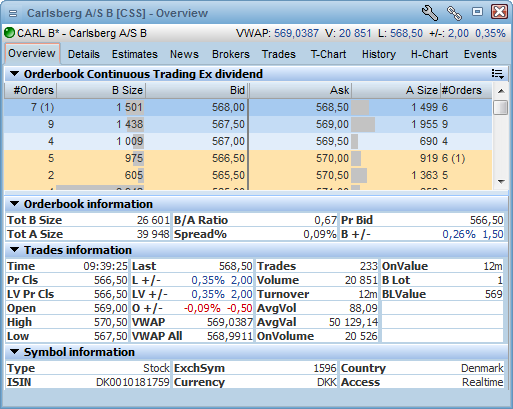This screenshot has height=409, width=513.
Task: Select the ask price 568,50 cell
Action: click(x=332, y=107)
